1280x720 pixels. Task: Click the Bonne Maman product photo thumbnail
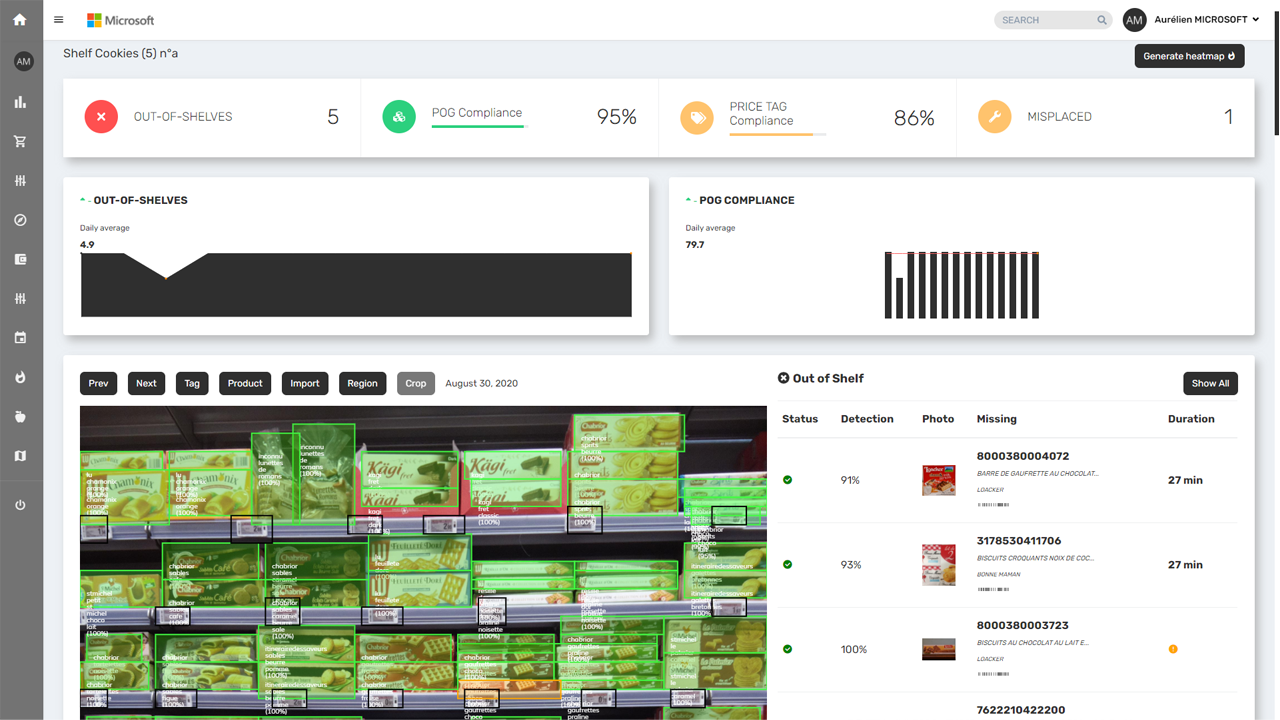click(938, 565)
